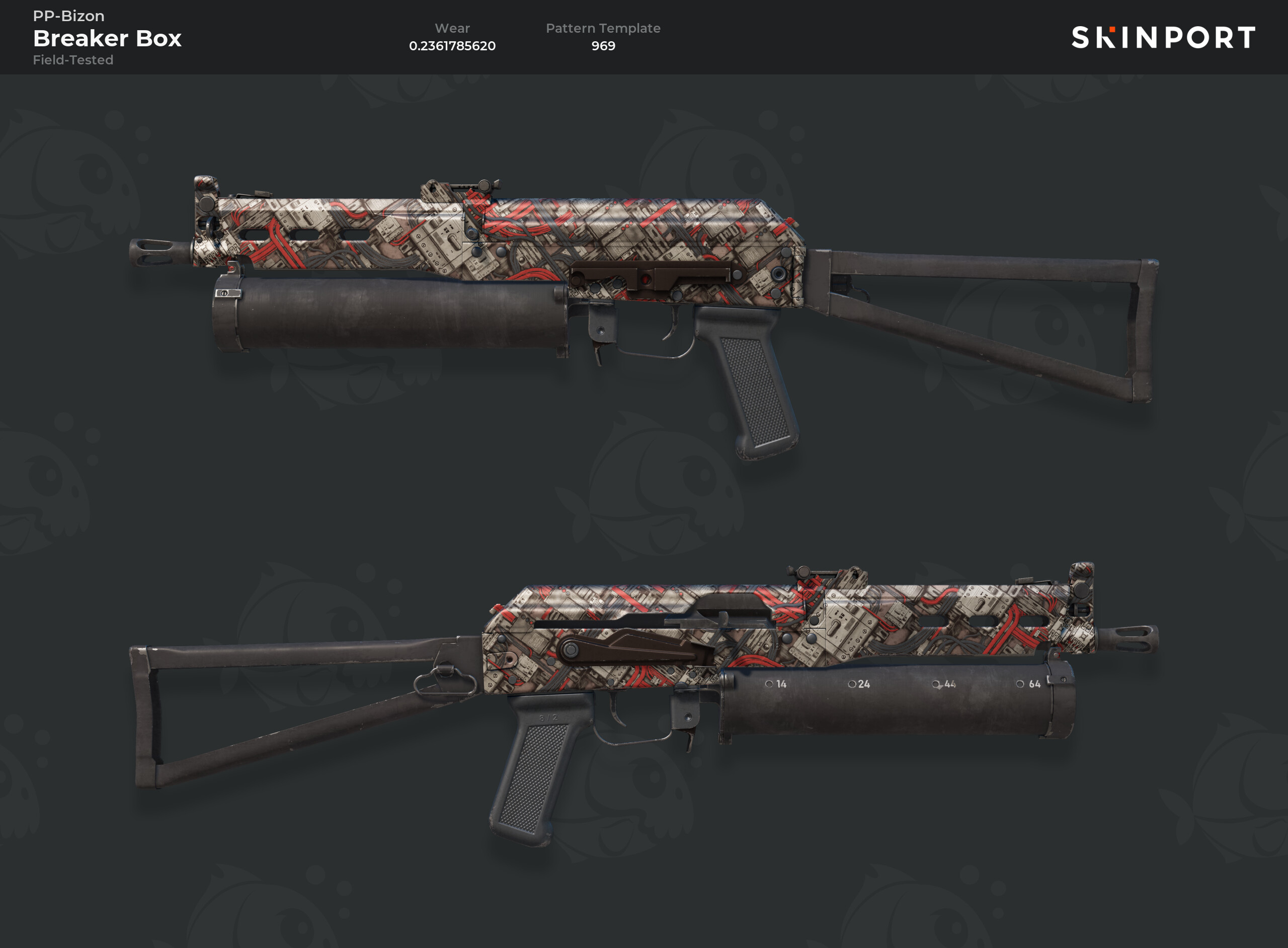The height and width of the screenshot is (948, 1288).
Task: Click the Field-Tested condition label
Action: (x=73, y=60)
